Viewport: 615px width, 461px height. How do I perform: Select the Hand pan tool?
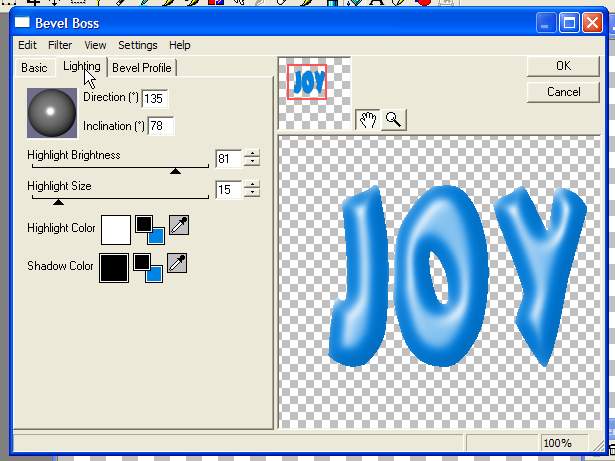tap(368, 120)
